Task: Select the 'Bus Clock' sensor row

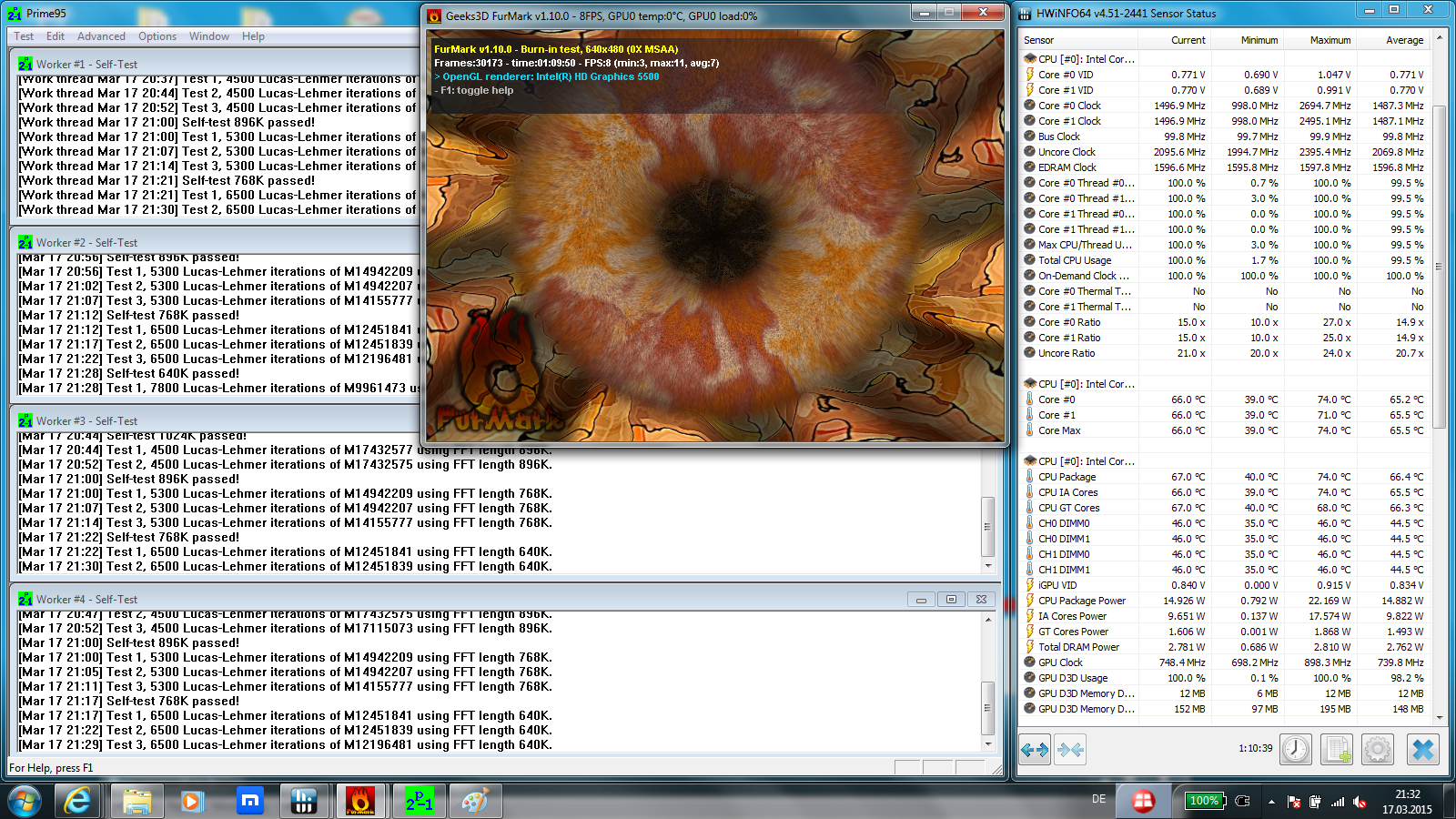Action: (x=1224, y=136)
